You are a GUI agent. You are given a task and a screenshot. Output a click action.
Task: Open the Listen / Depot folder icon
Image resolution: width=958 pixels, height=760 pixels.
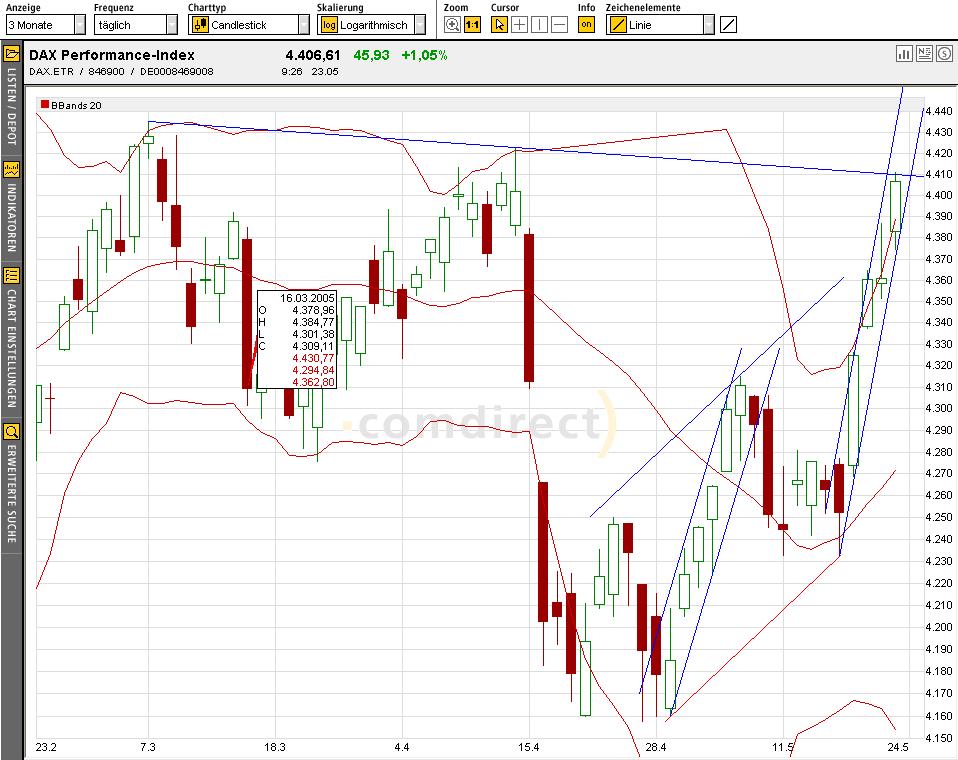click(12, 54)
